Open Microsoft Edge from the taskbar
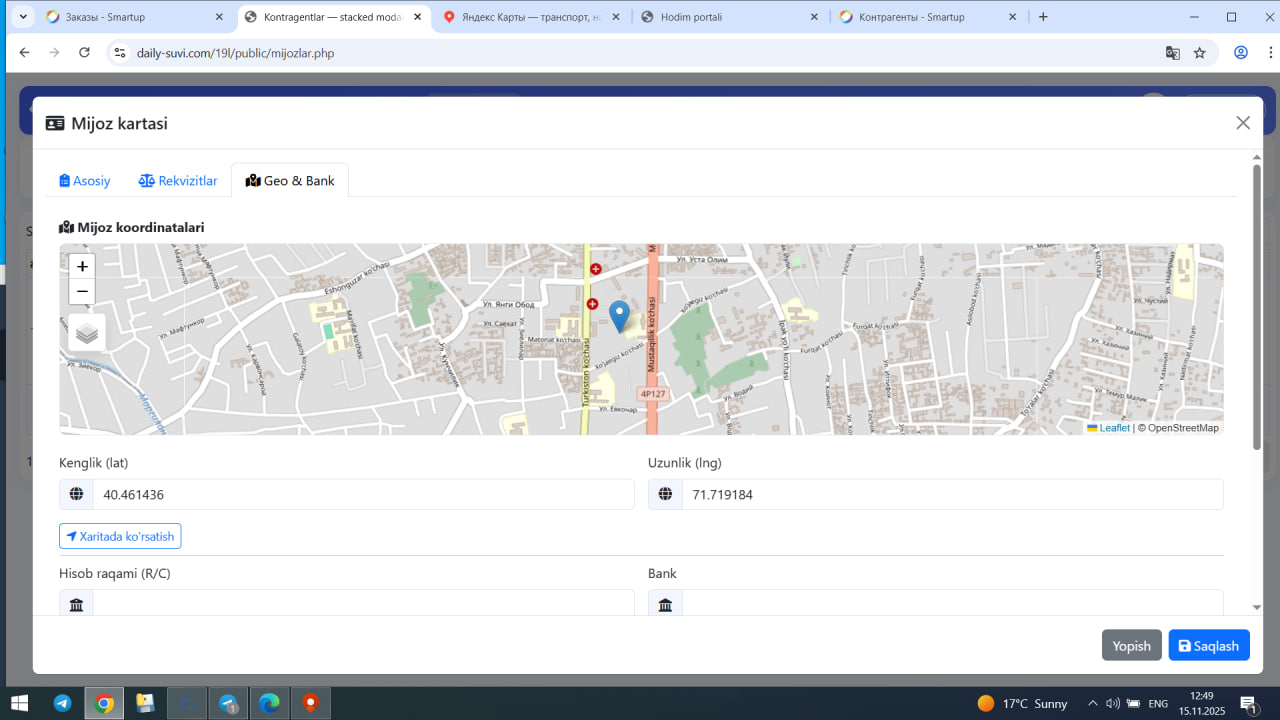 (269, 703)
